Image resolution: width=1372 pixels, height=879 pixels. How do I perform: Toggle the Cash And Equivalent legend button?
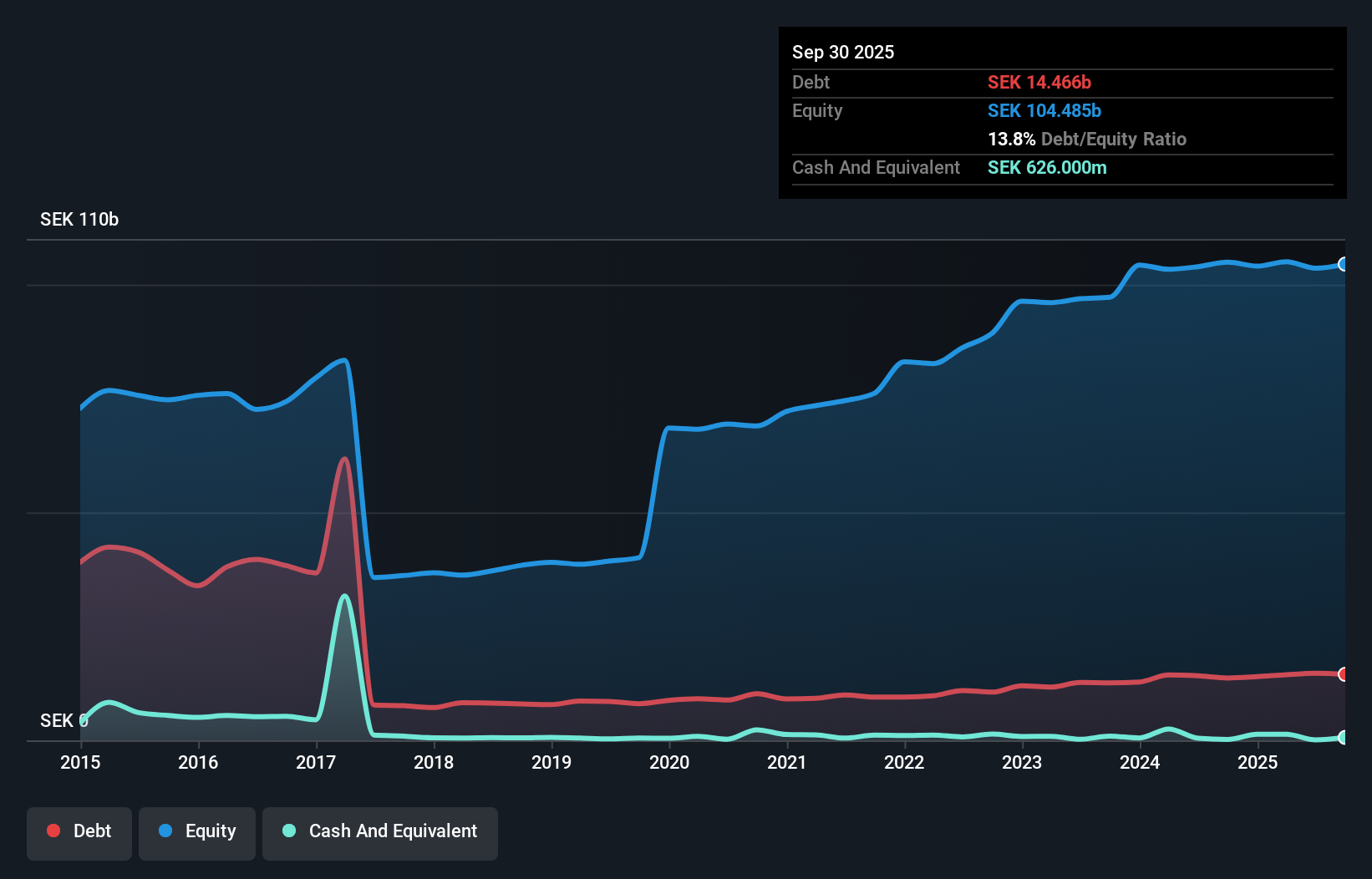[380, 833]
